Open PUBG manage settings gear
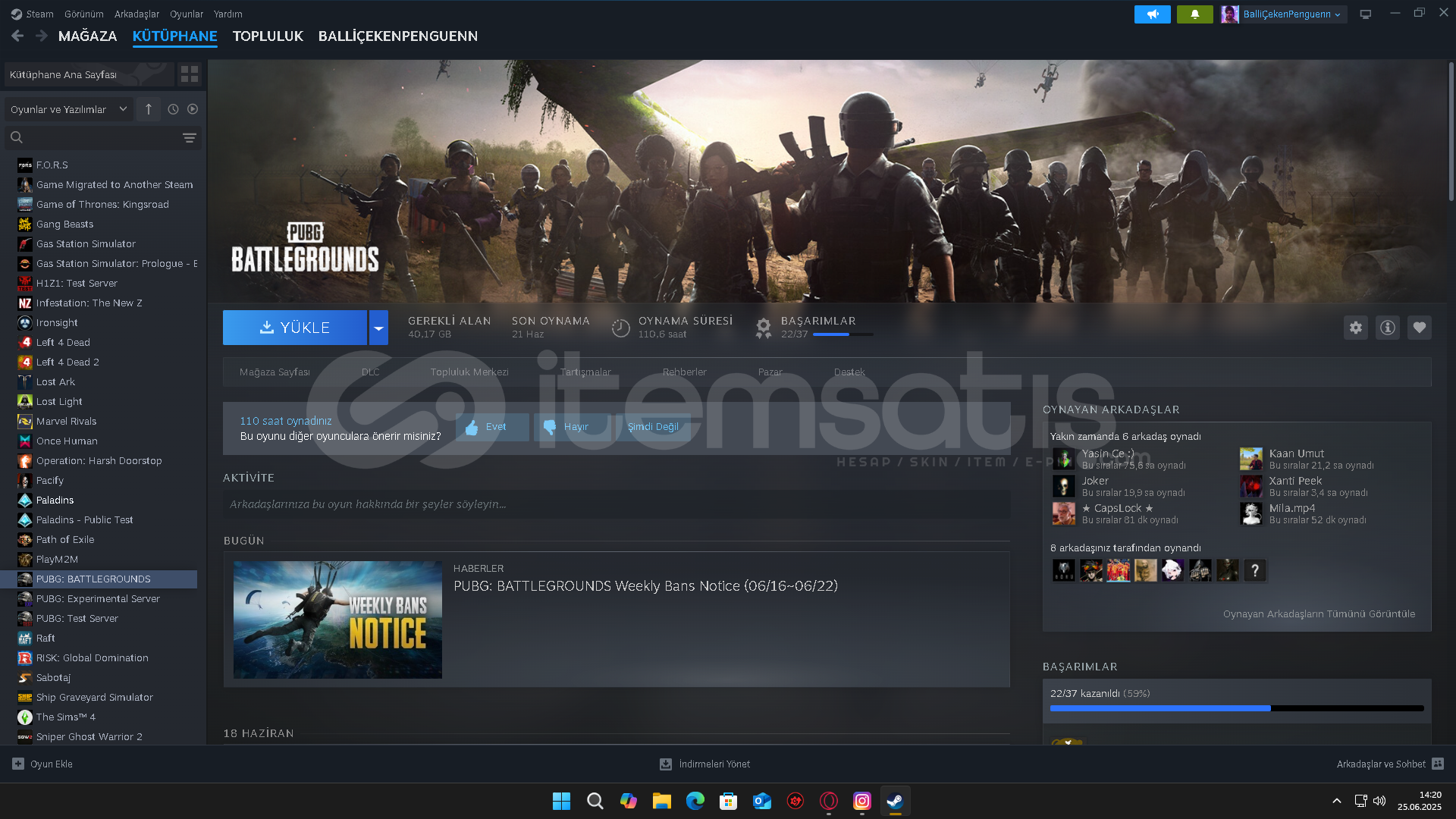The height and width of the screenshot is (819, 1456). coord(1356,328)
